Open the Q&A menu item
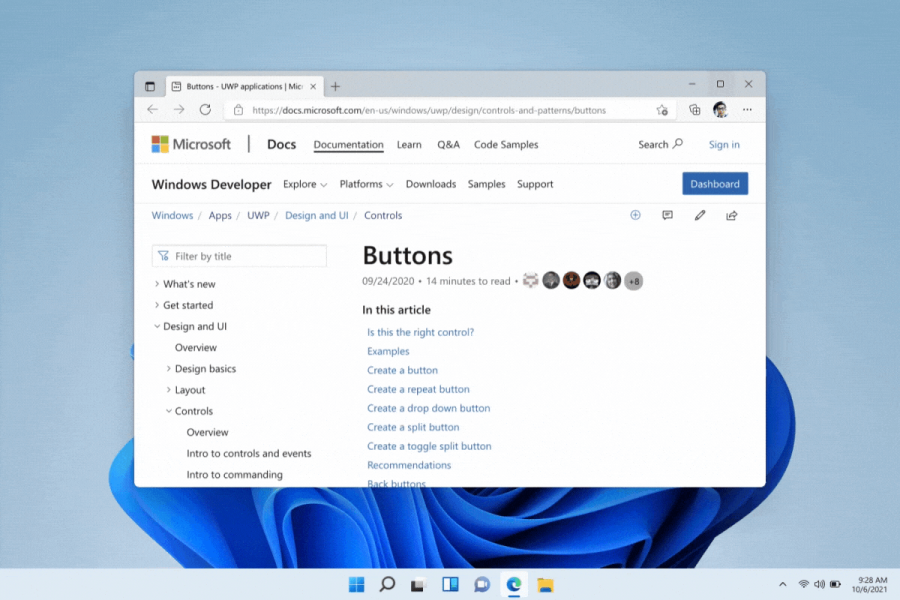This screenshot has height=600, width=900. (448, 144)
